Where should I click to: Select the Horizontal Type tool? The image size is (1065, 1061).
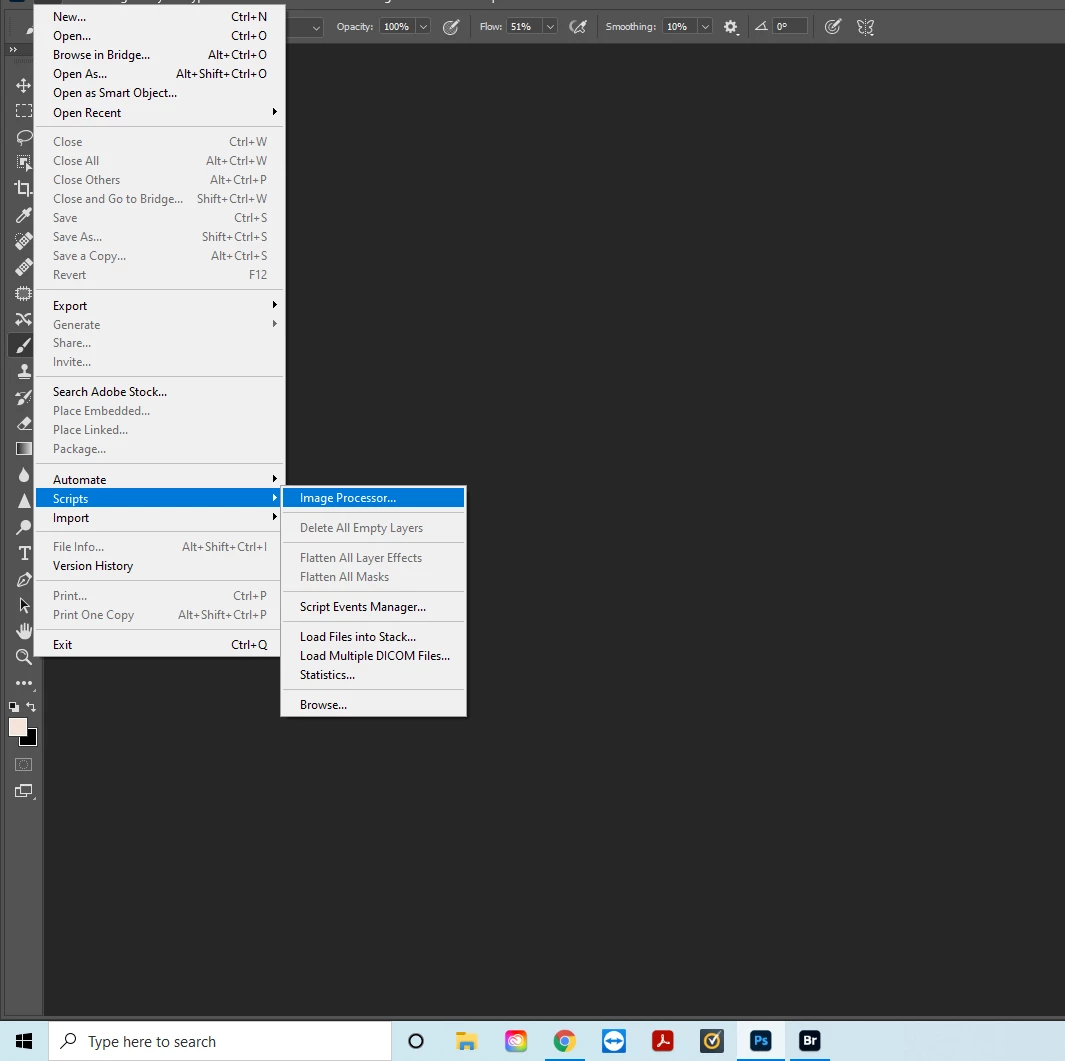tap(23, 553)
